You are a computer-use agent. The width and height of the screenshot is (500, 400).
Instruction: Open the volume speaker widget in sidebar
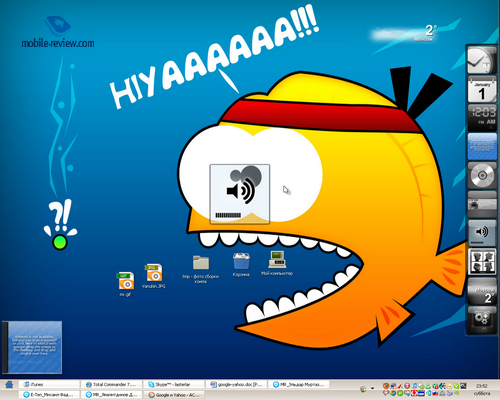pos(482,233)
